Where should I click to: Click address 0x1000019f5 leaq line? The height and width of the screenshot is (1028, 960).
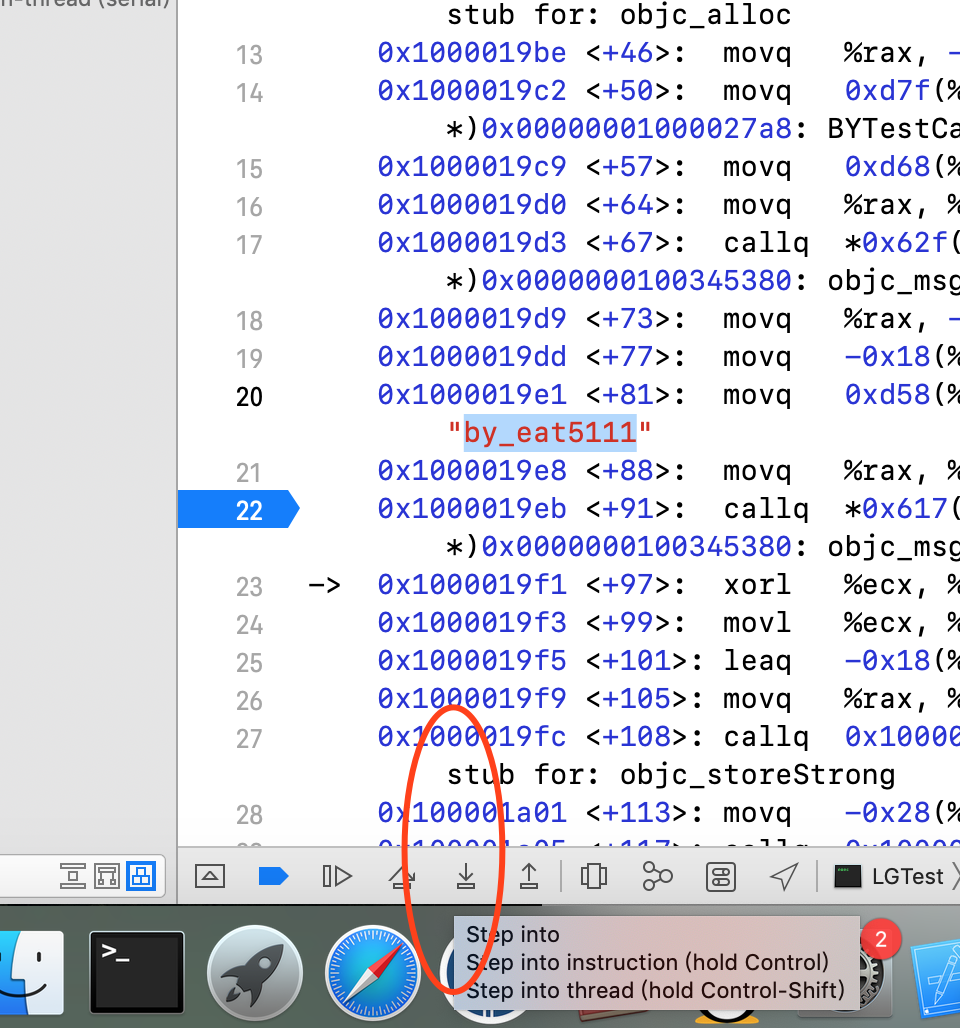[x=471, y=661]
